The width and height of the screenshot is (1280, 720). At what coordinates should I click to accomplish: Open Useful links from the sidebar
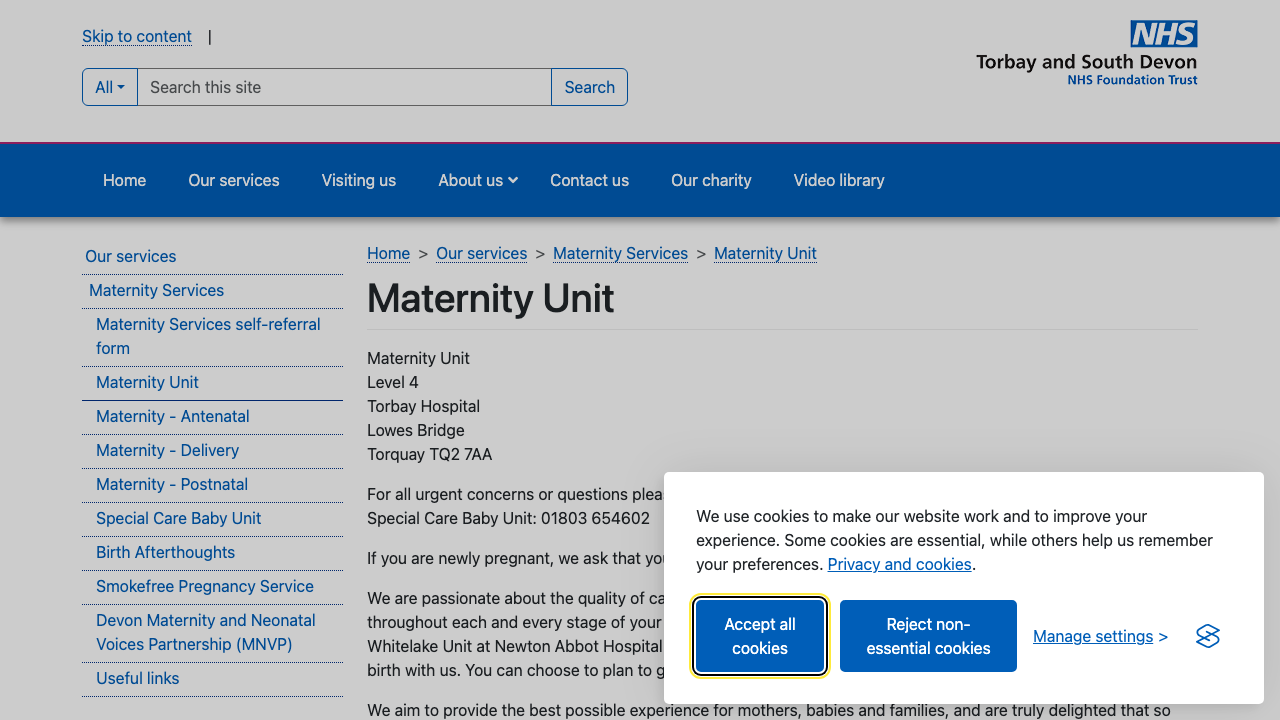pyautogui.click(x=137, y=678)
